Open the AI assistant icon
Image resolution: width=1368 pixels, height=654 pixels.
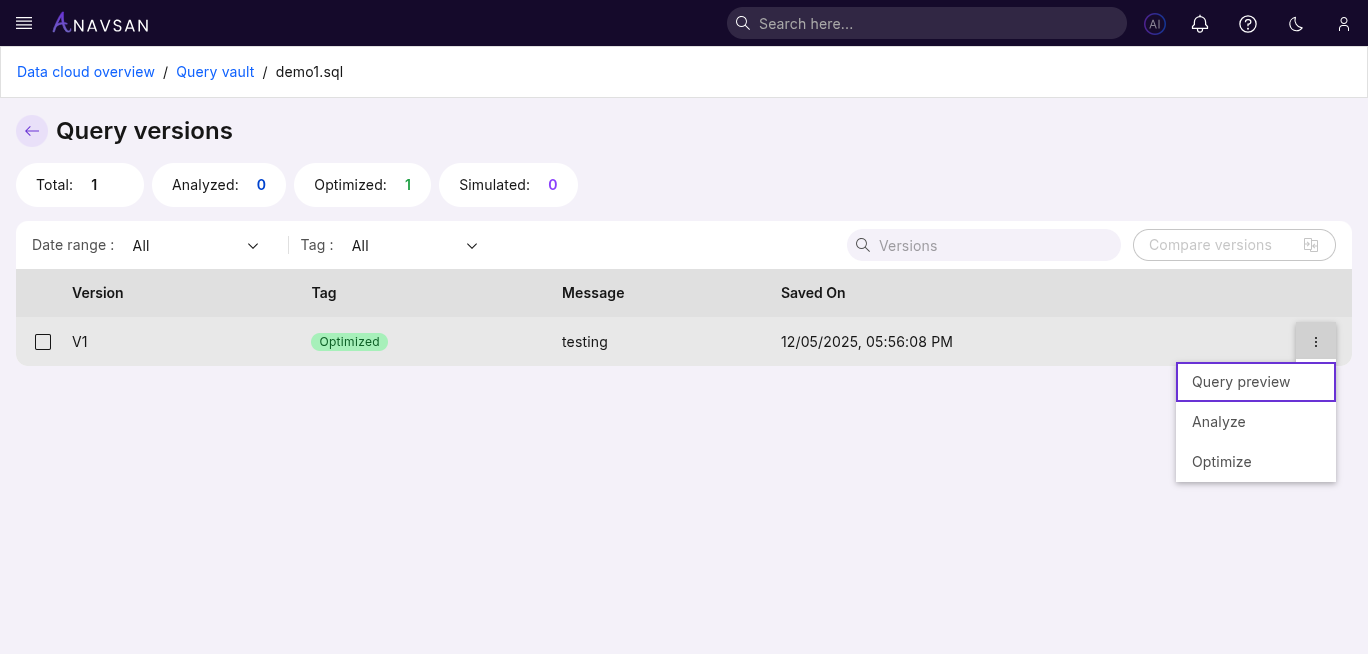[1155, 23]
